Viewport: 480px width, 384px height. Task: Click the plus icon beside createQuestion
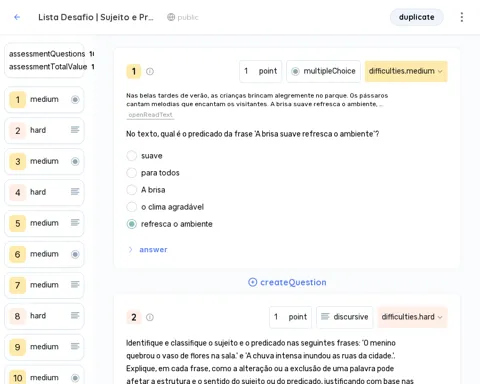[x=253, y=282]
